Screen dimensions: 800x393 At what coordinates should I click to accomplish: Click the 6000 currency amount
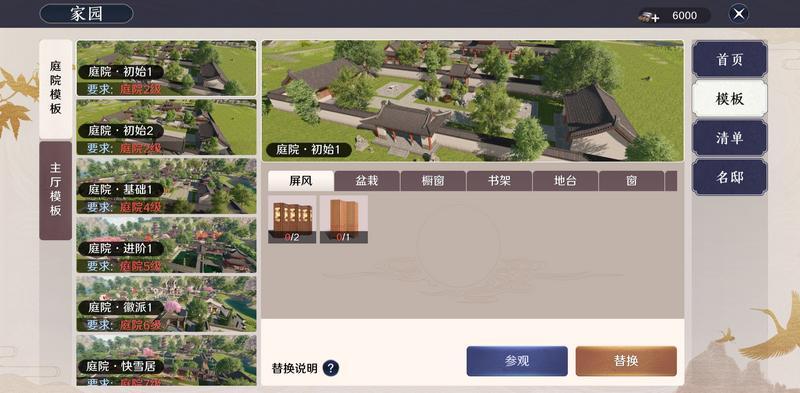[684, 16]
